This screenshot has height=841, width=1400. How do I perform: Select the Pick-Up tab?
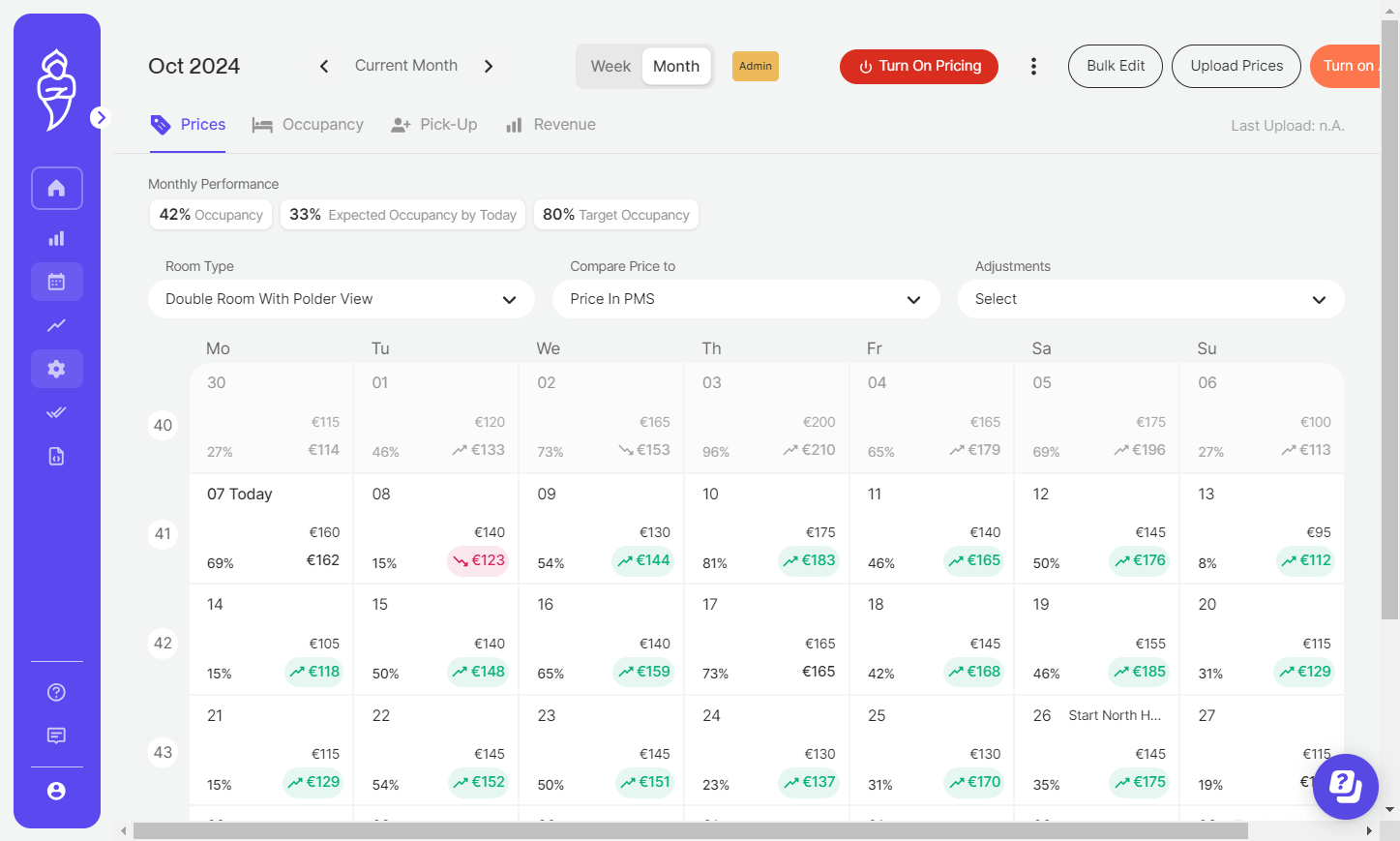[434, 125]
